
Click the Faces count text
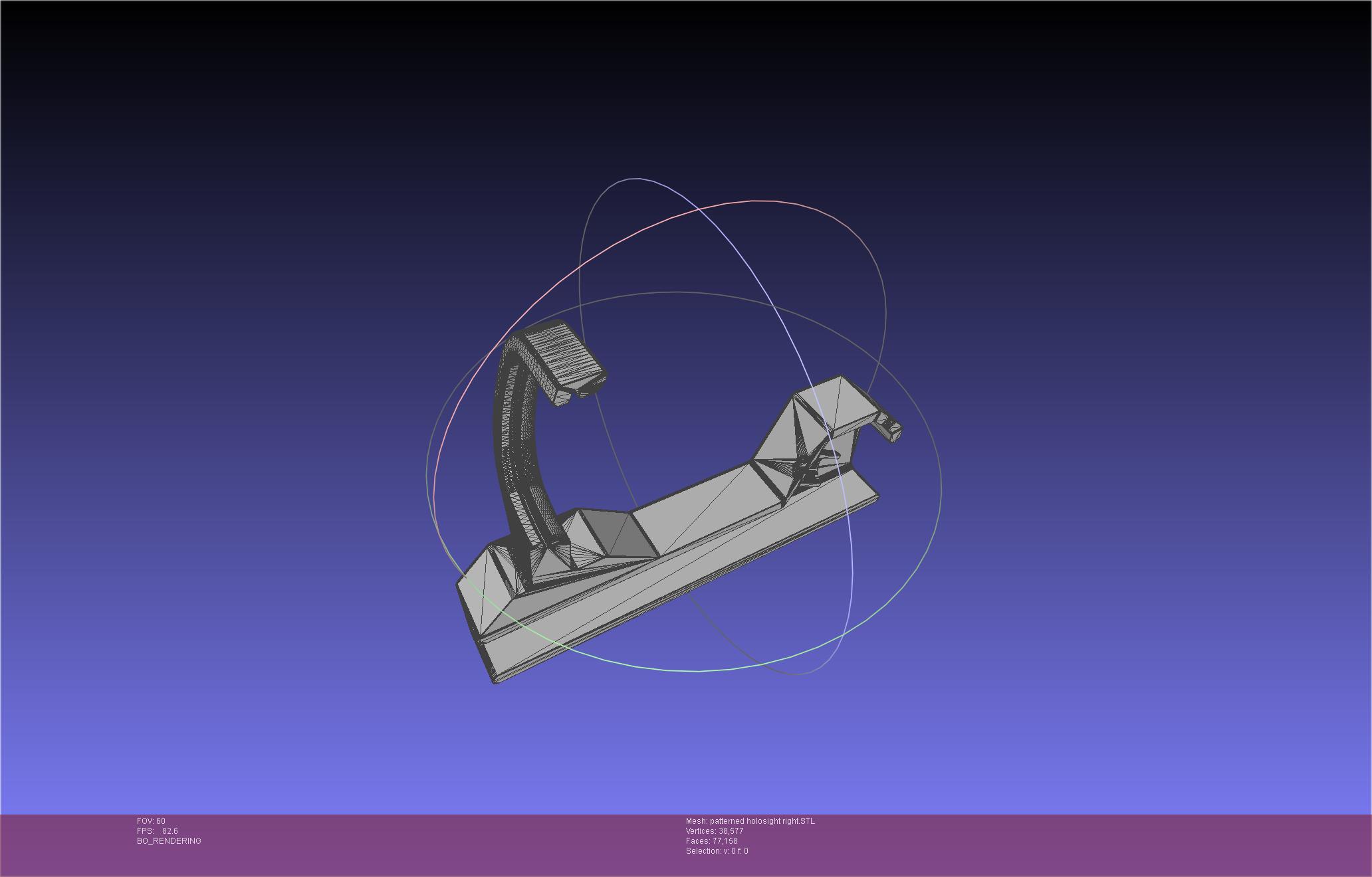pyautogui.click(x=711, y=841)
